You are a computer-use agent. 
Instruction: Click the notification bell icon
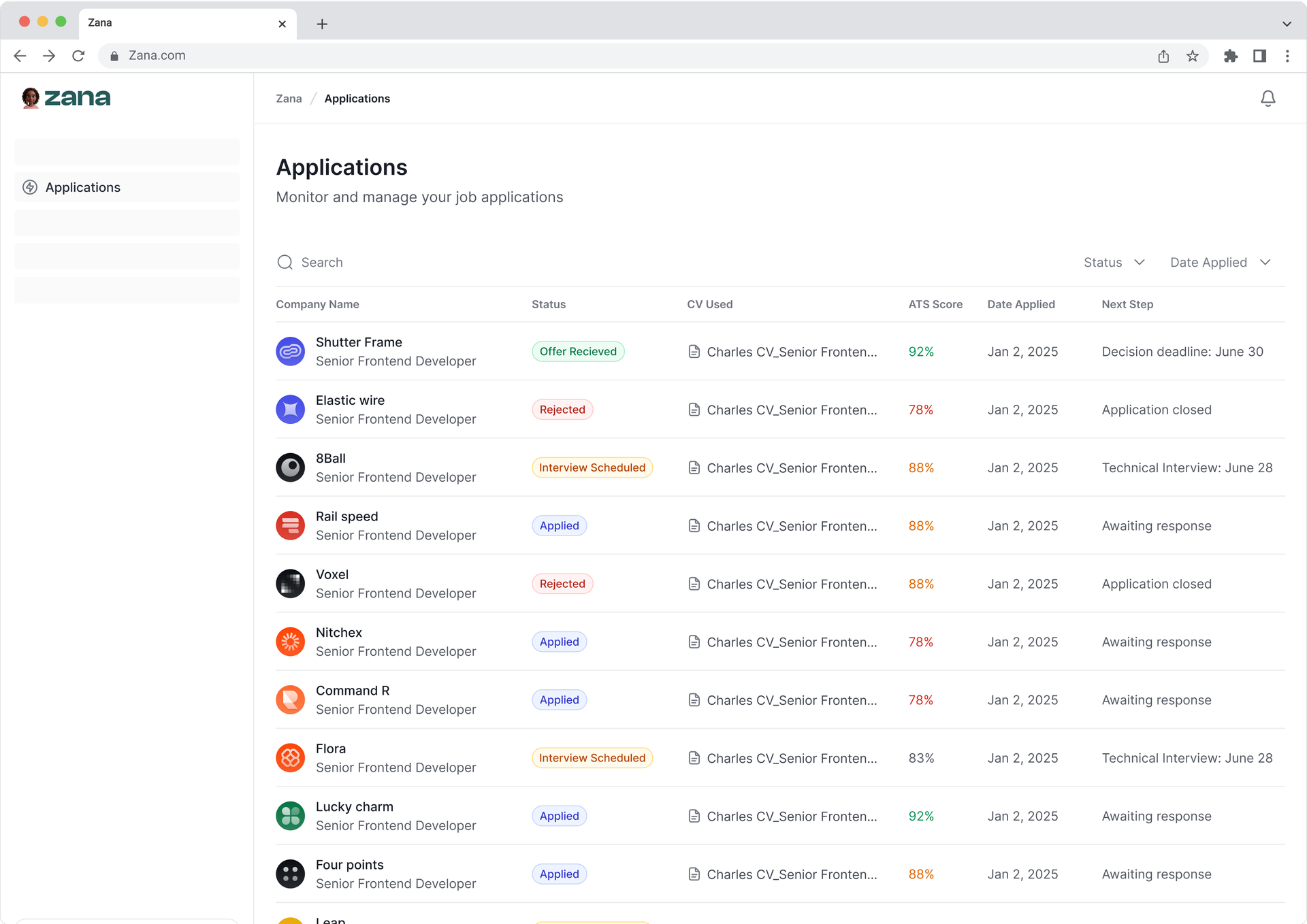(x=1268, y=99)
